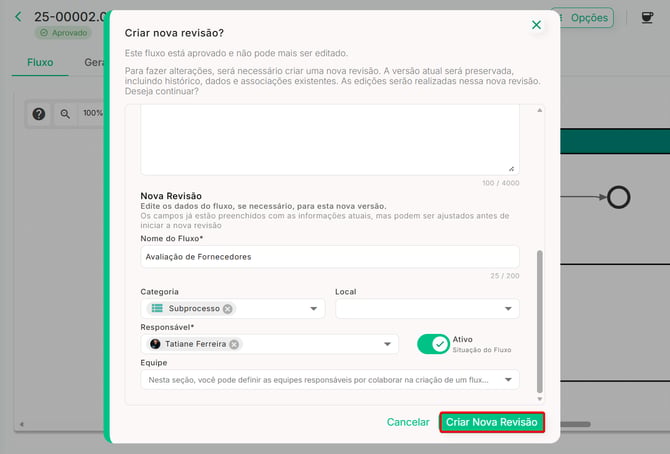Open the help question mark icon

pyautogui.click(x=39, y=114)
